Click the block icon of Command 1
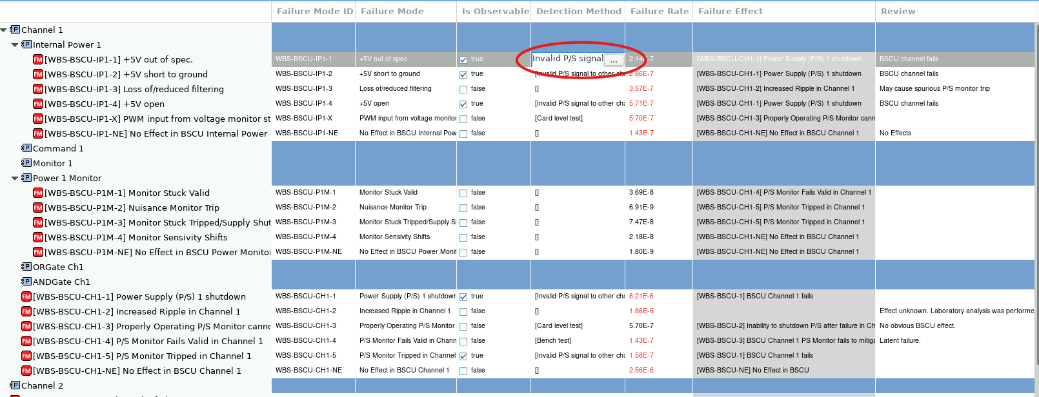Screen dimensions: 1039x397 (27, 148)
